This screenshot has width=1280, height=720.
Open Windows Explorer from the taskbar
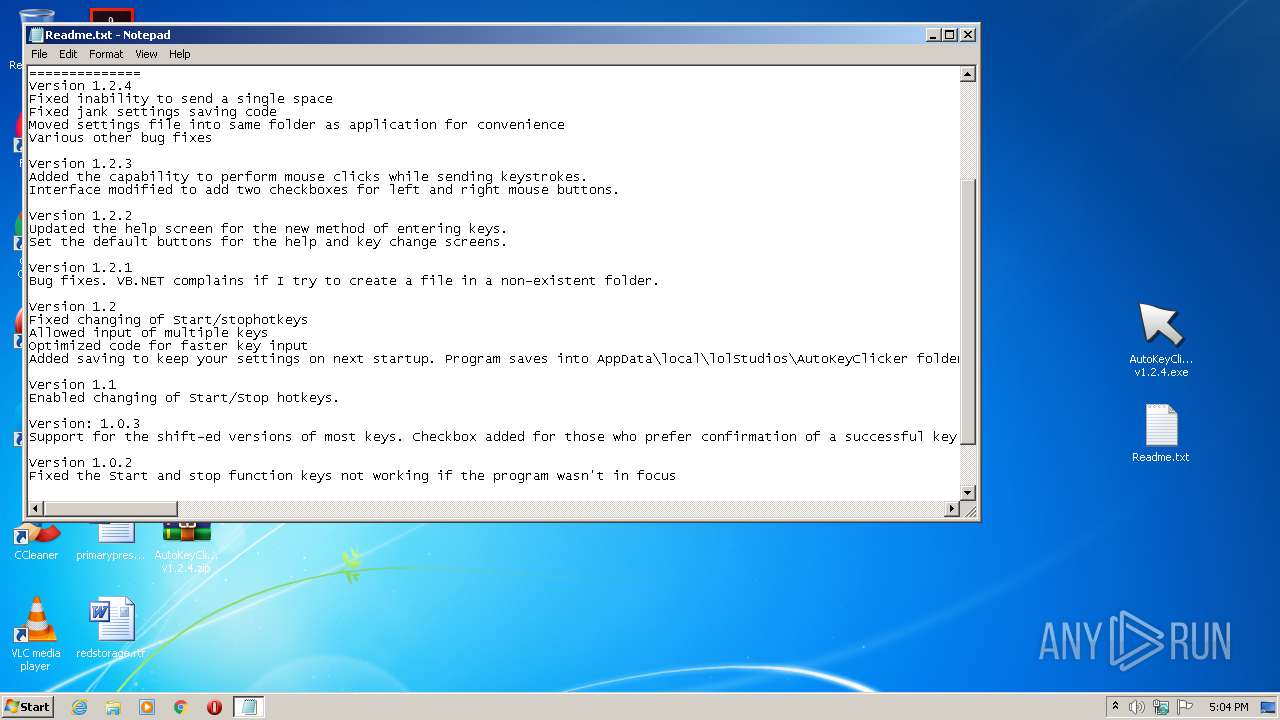tap(113, 707)
